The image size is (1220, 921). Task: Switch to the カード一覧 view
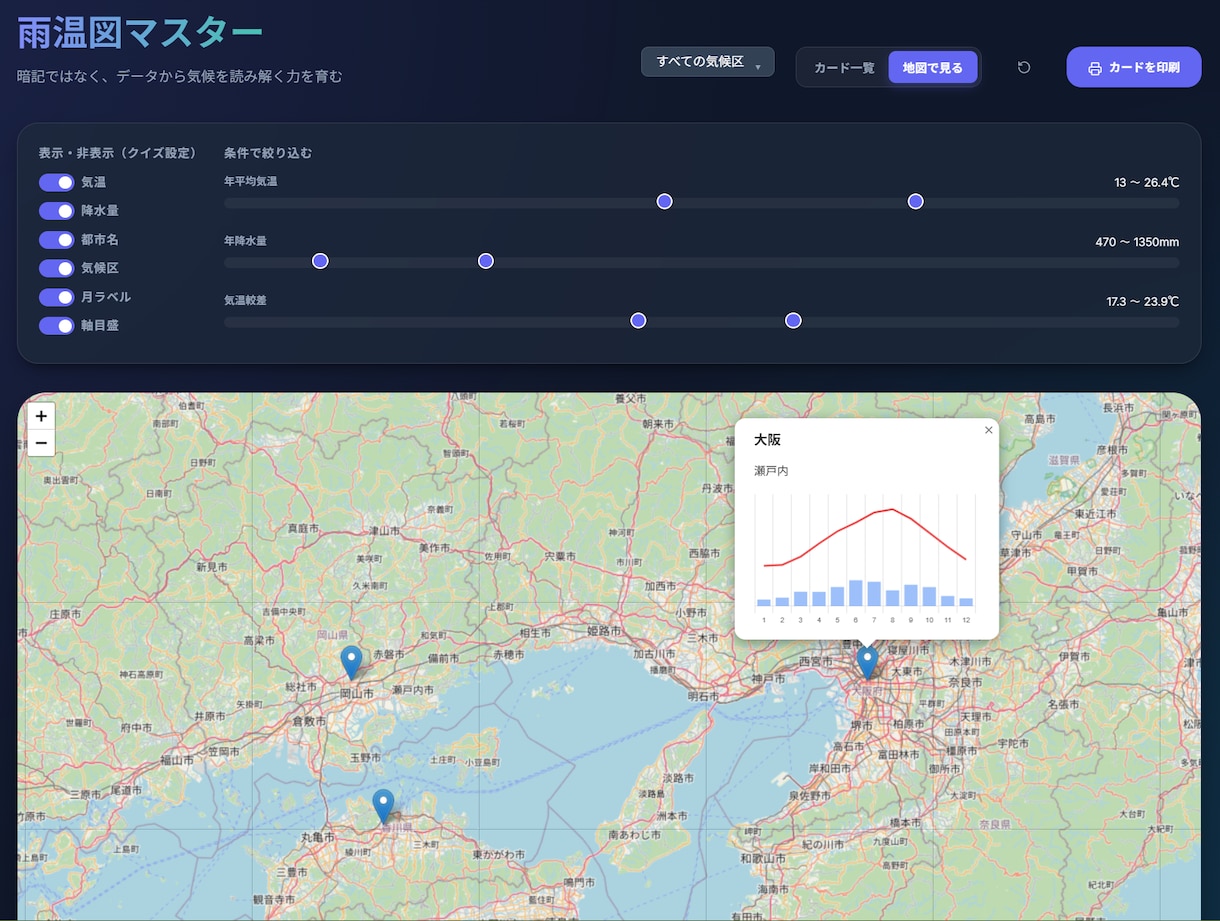844,68
